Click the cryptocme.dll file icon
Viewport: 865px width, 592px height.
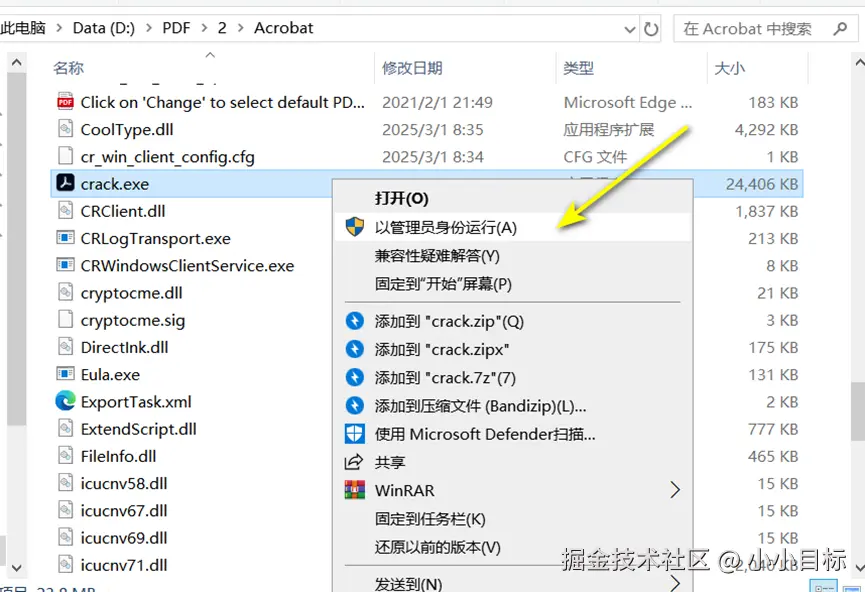(65, 292)
